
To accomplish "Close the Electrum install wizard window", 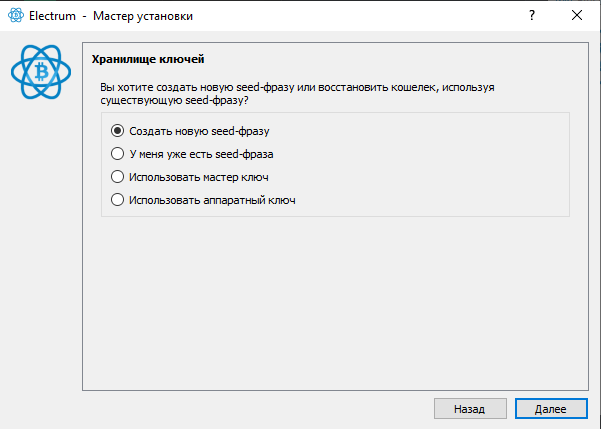I will 577,16.
